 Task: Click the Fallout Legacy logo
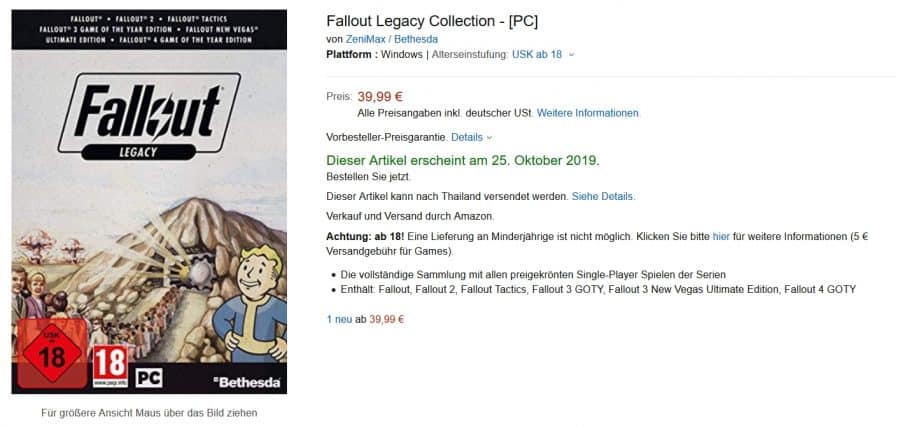pos(150,119)
